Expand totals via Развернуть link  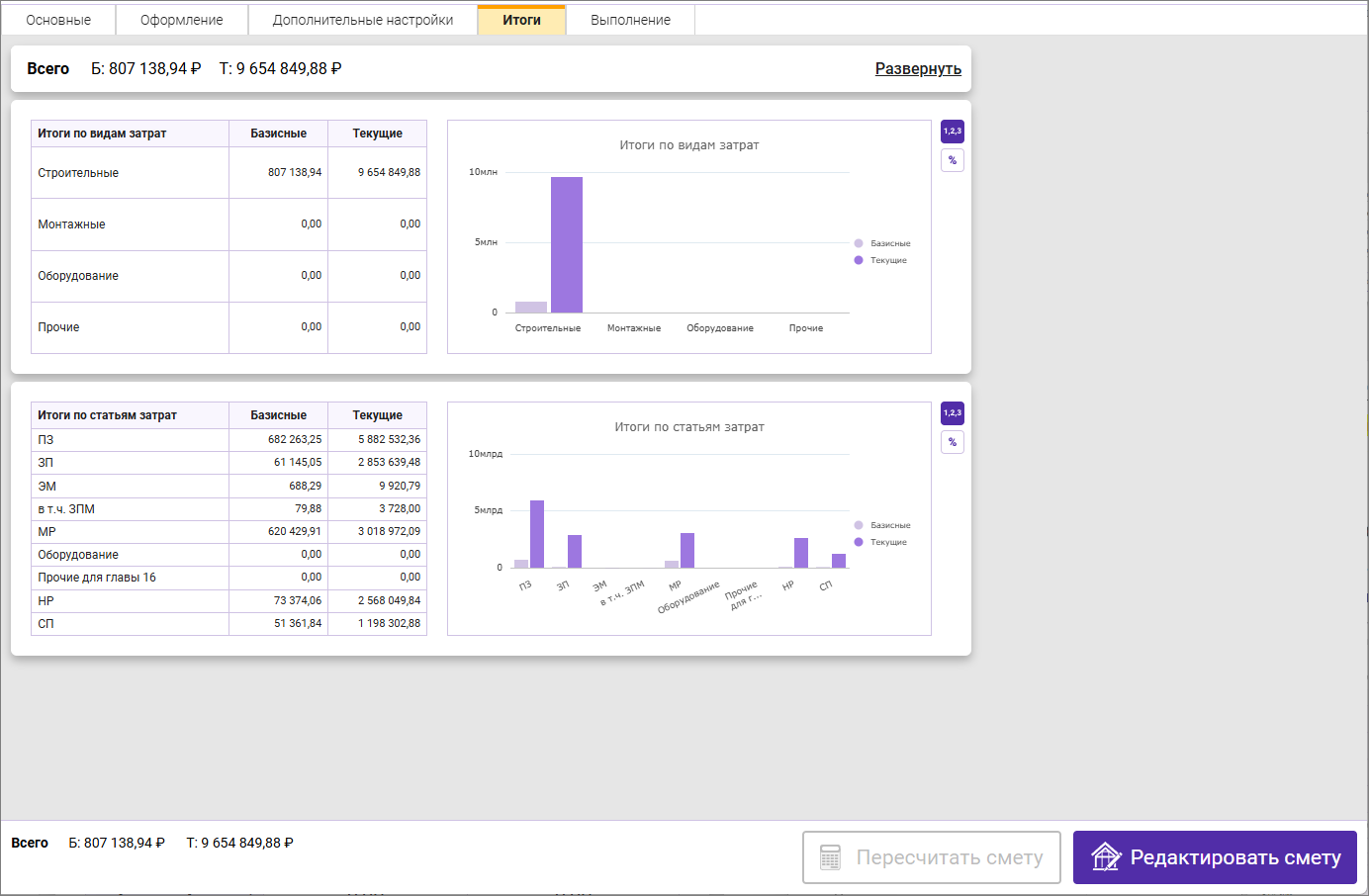[918, 68]
